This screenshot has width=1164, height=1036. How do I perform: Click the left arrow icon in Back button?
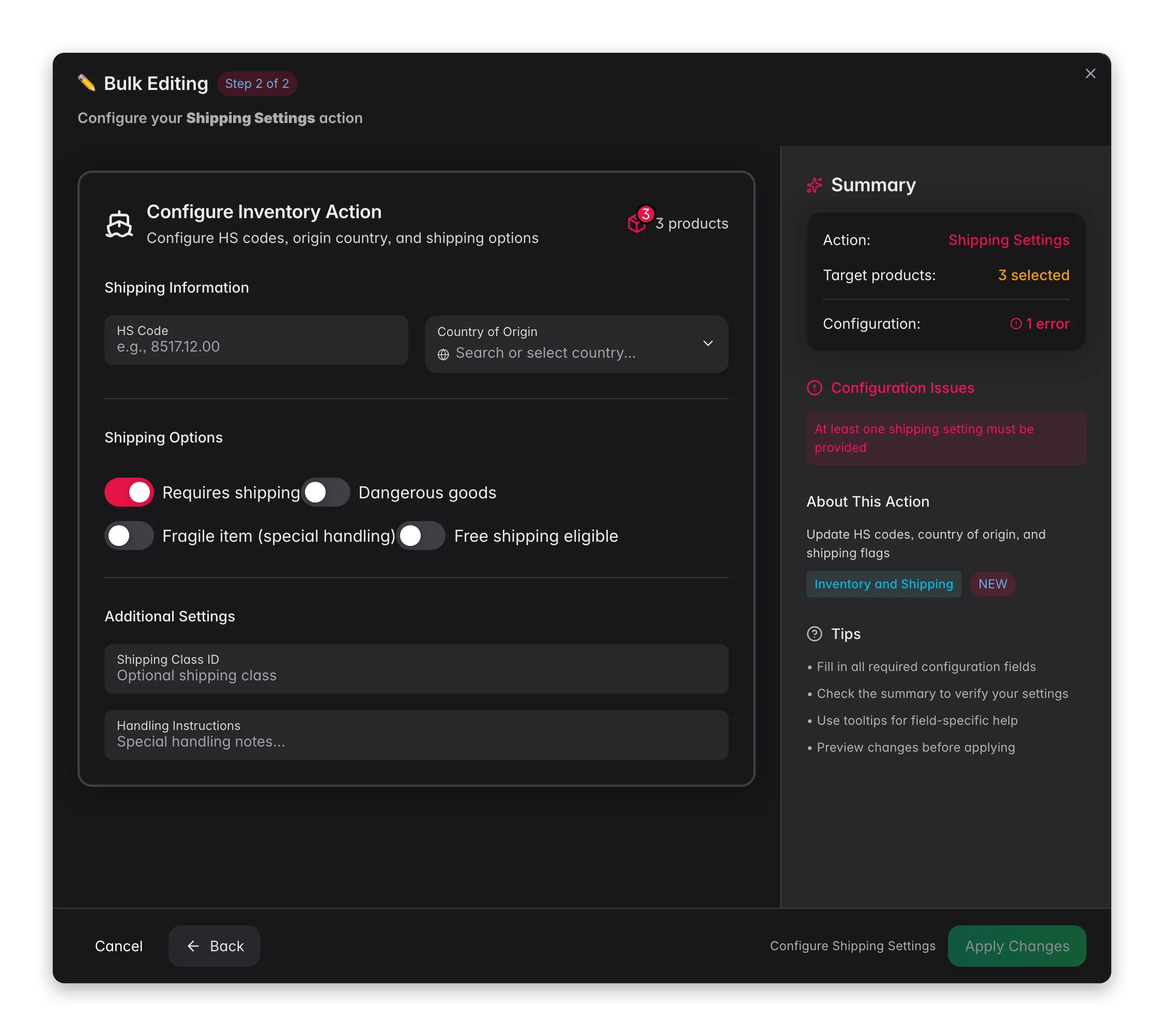pyautogui.click(x=193, y=946)
